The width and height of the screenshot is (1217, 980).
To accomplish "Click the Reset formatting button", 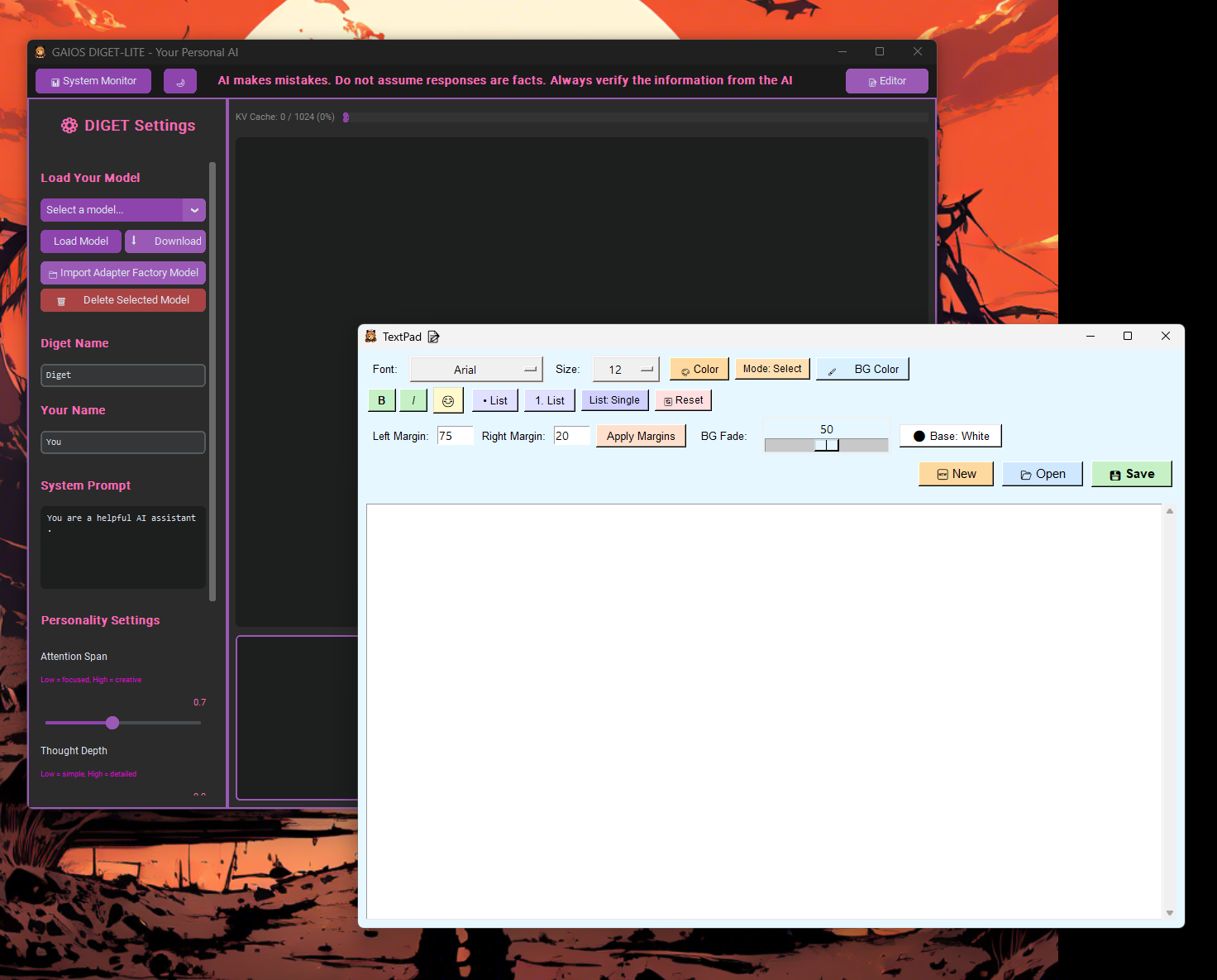I will [x=684, y=400].
